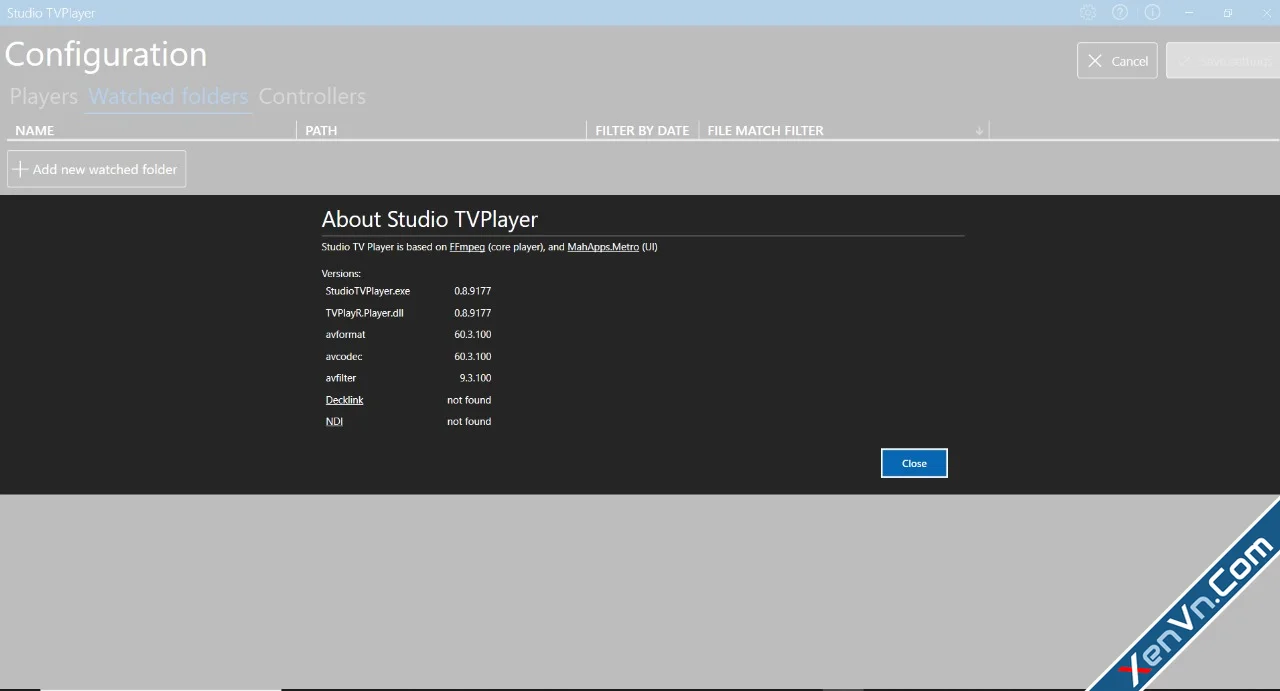The image size is (1280, 691).
Task: Open the Controllers tab
Action: pyautogui.click(x=312, y=97)
